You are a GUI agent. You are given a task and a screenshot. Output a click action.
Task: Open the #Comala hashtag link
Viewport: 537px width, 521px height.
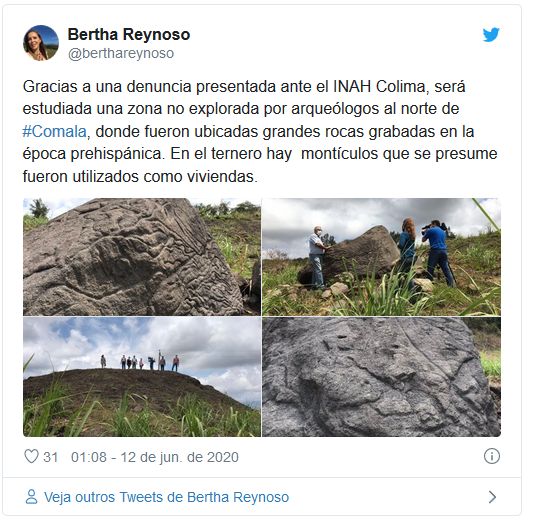click(x=54, y=132)
